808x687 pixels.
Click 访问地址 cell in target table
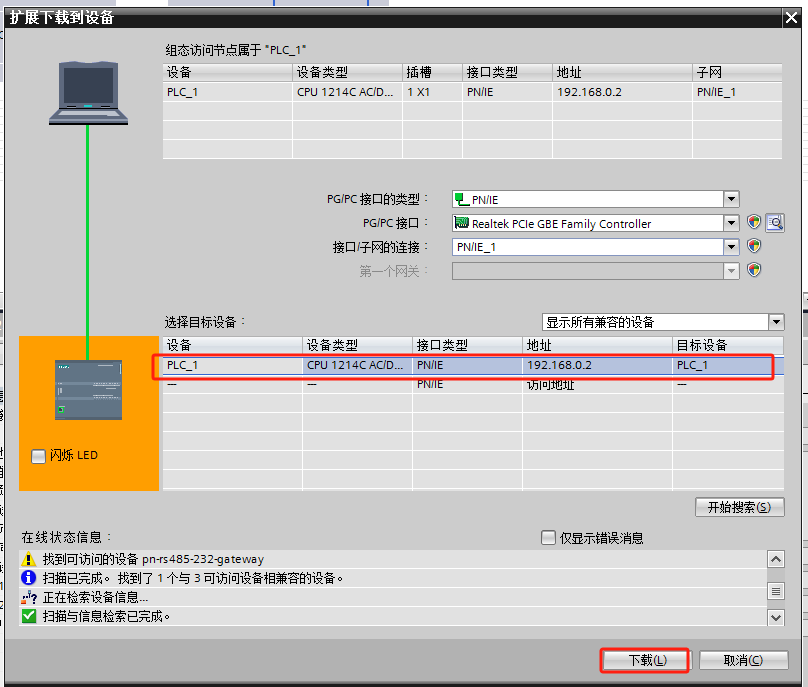pos(550,384)
